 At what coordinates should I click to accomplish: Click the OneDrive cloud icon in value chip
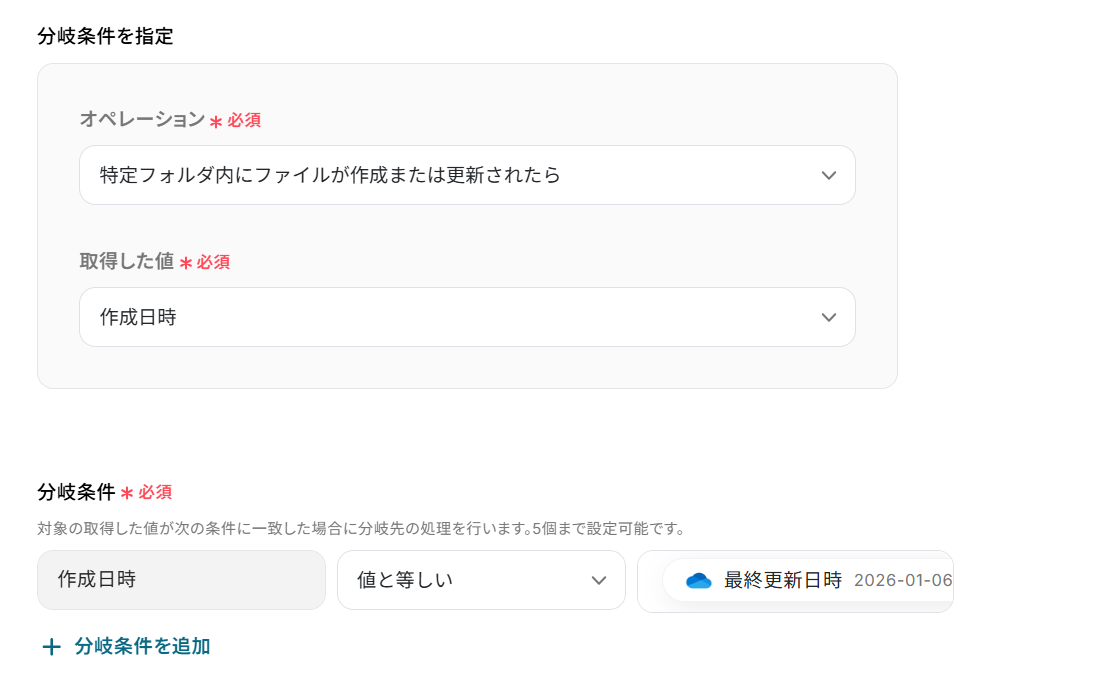(x=698, y=581)
